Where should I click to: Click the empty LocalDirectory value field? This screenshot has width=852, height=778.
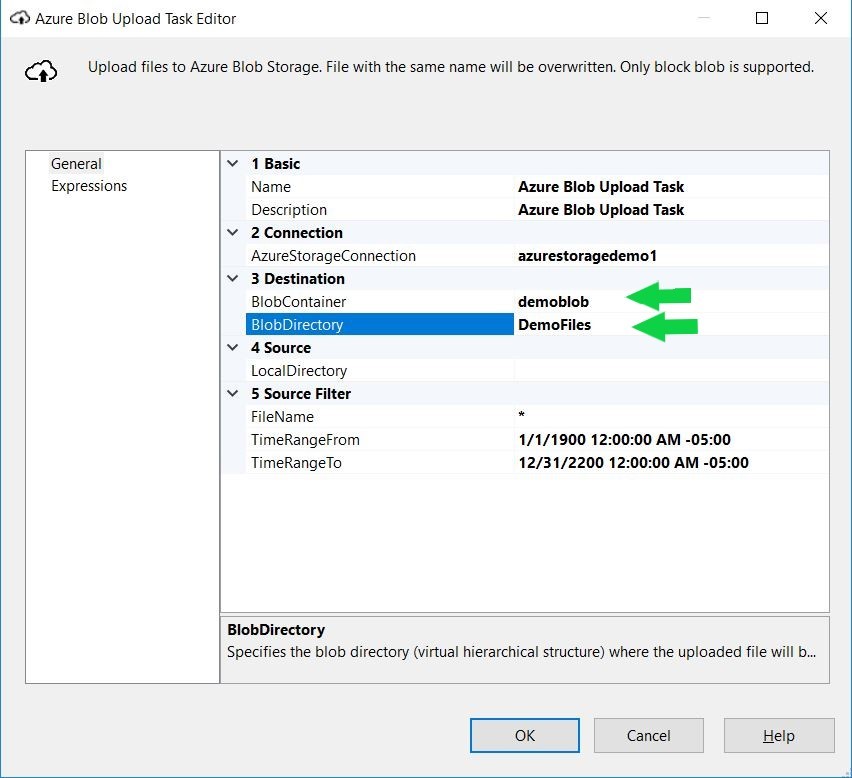(x=670, y=371)
